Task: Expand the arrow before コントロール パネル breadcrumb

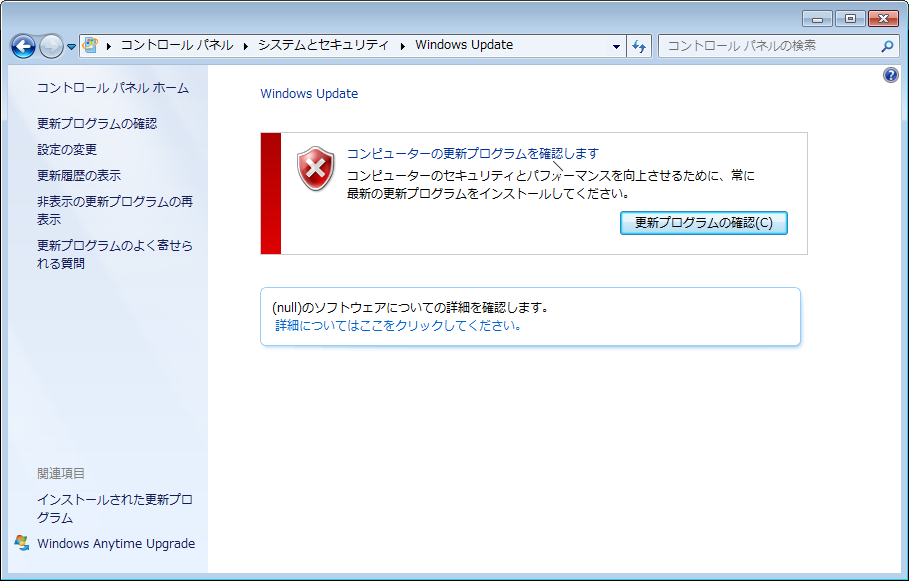Action: (x=108, y=46)
